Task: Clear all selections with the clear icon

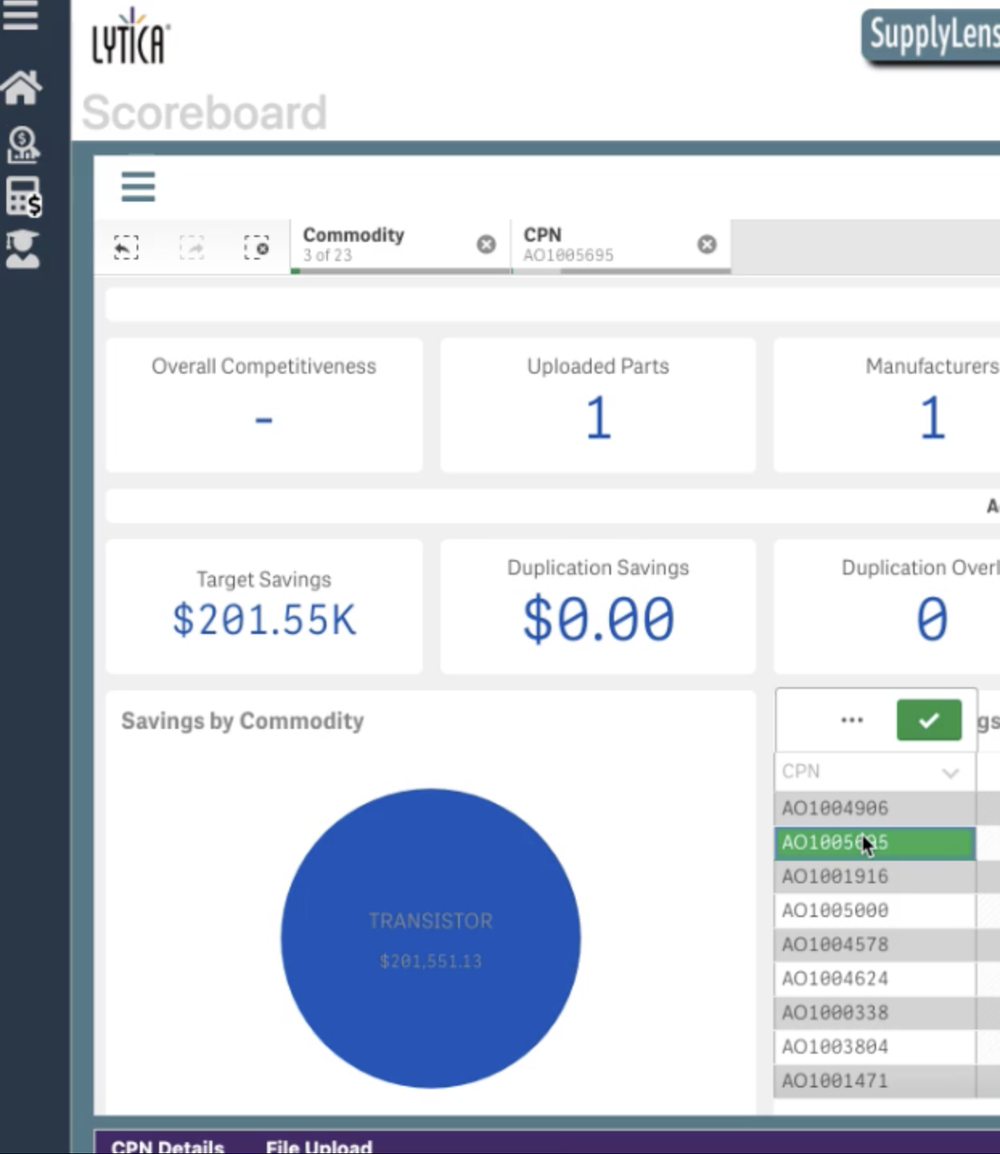Action: [258, 247]
